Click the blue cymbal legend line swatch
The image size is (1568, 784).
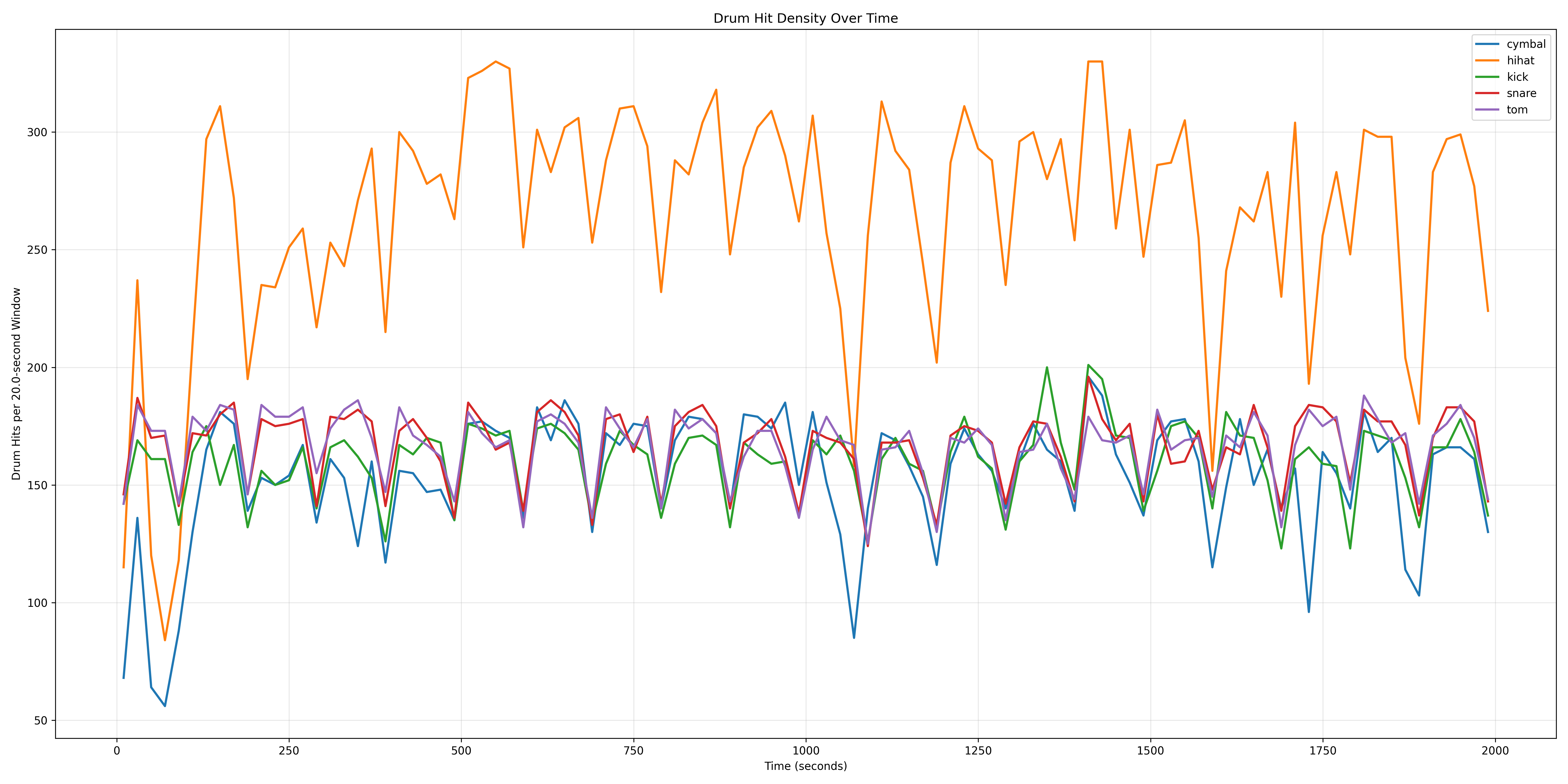pyautogui.click(x=1487, y=44)
